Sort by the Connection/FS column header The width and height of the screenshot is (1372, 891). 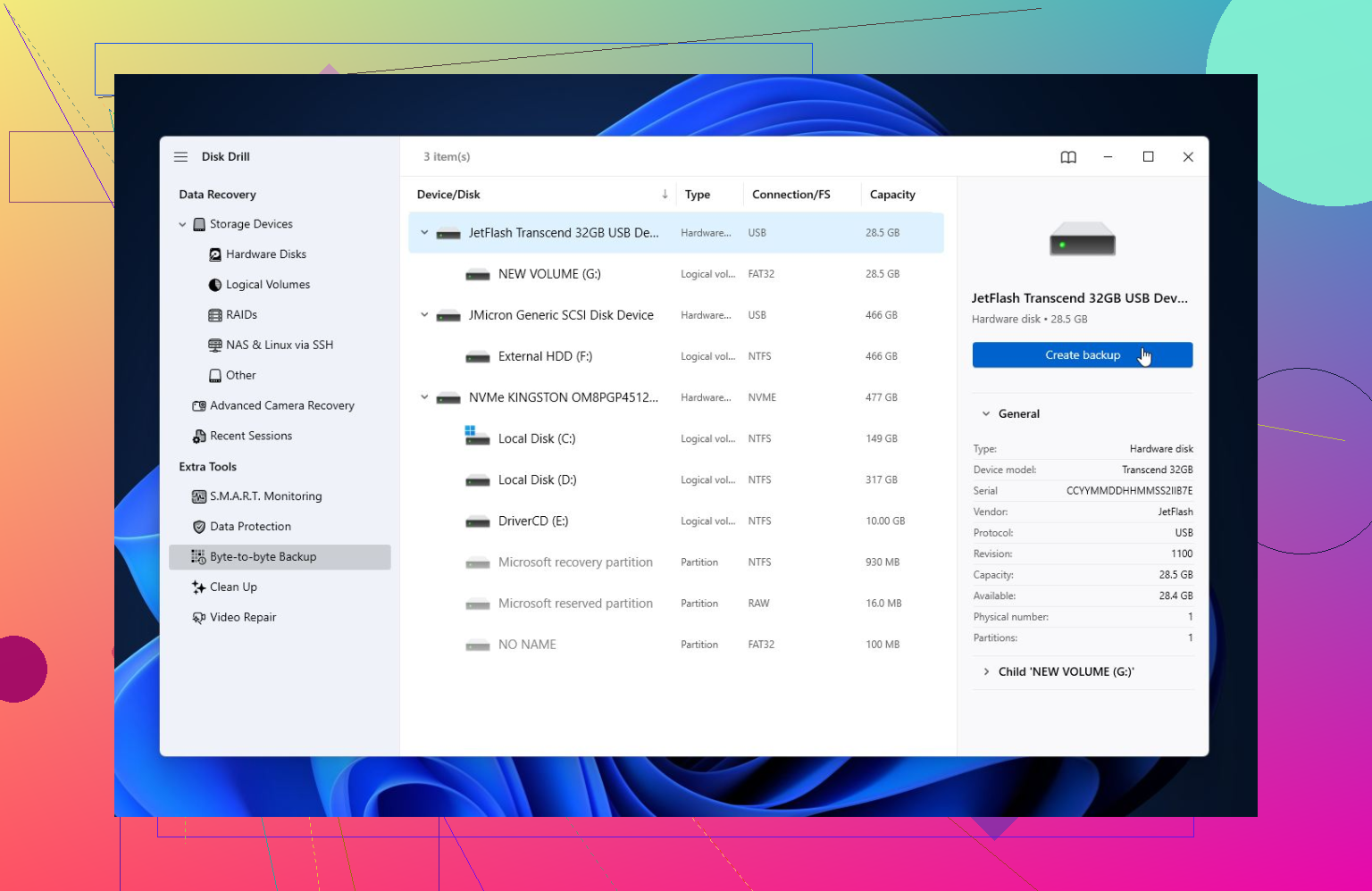(x=791, y=195)
